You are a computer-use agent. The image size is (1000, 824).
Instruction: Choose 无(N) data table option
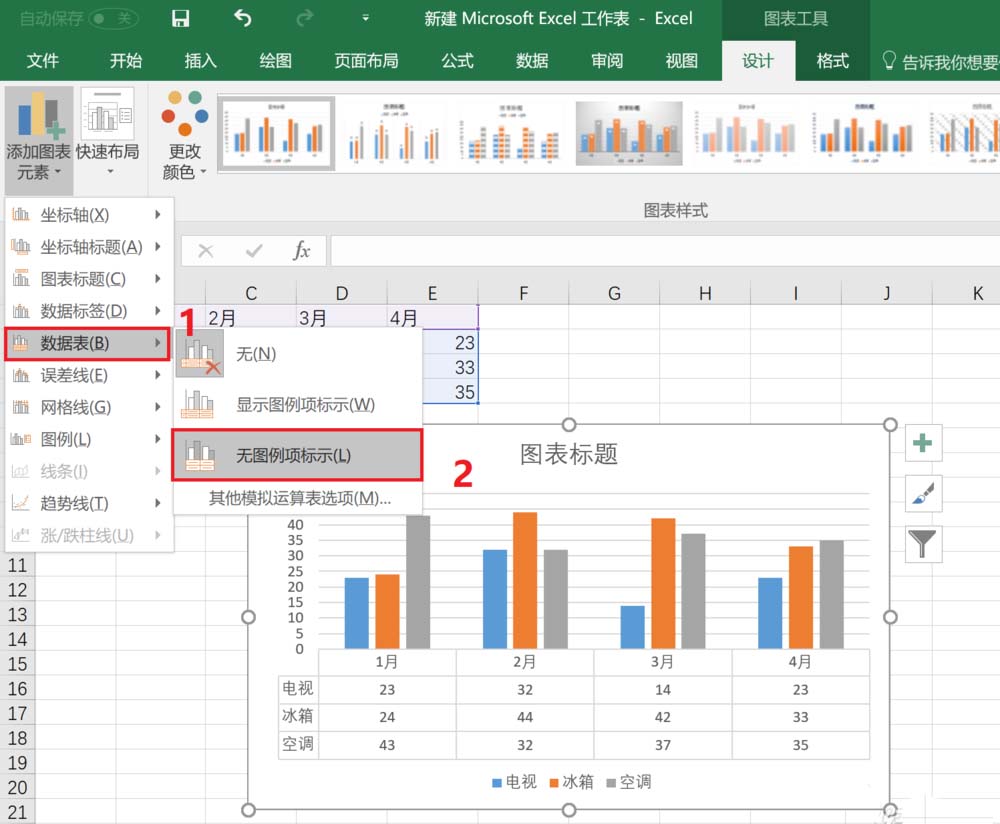pos(298,354)
